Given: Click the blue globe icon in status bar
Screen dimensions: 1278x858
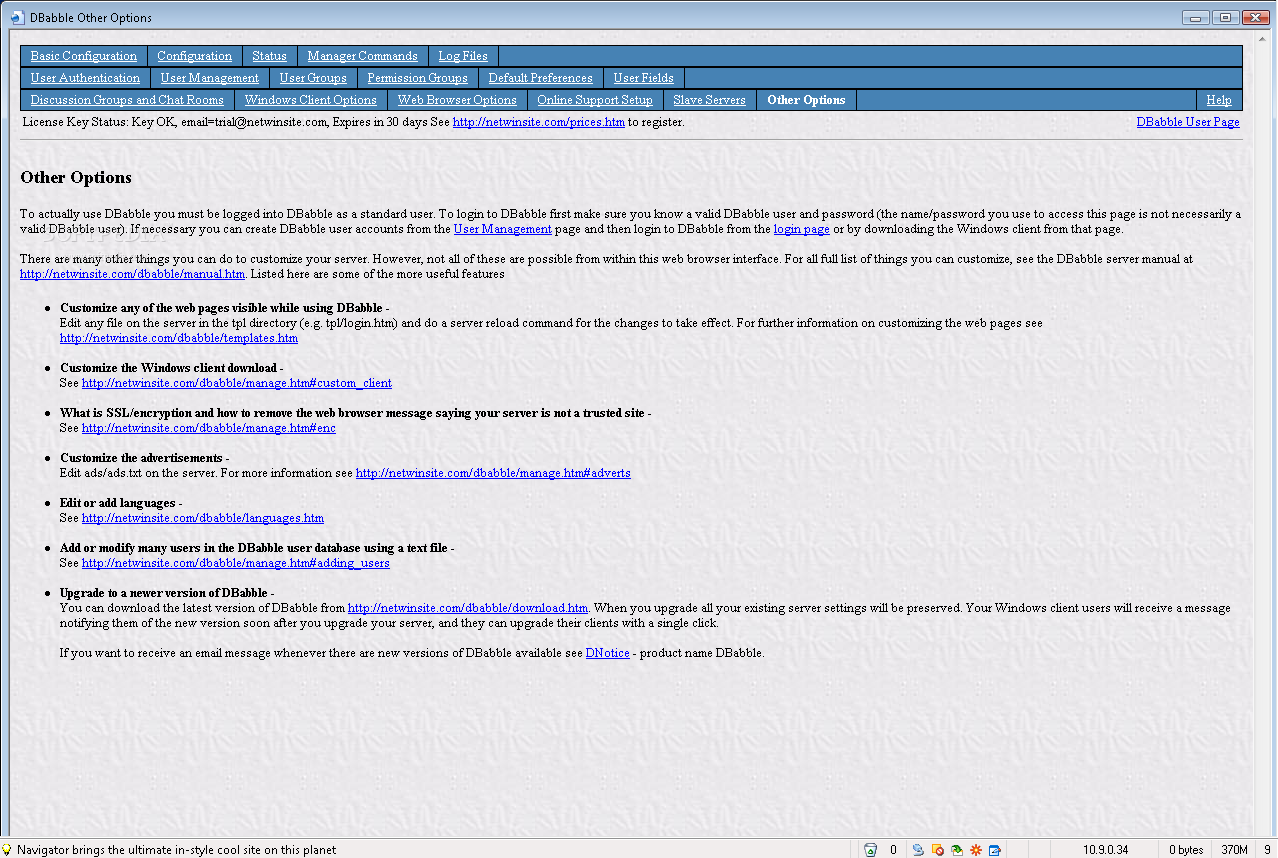Looking at the screenshot, I should click(918, 850).
